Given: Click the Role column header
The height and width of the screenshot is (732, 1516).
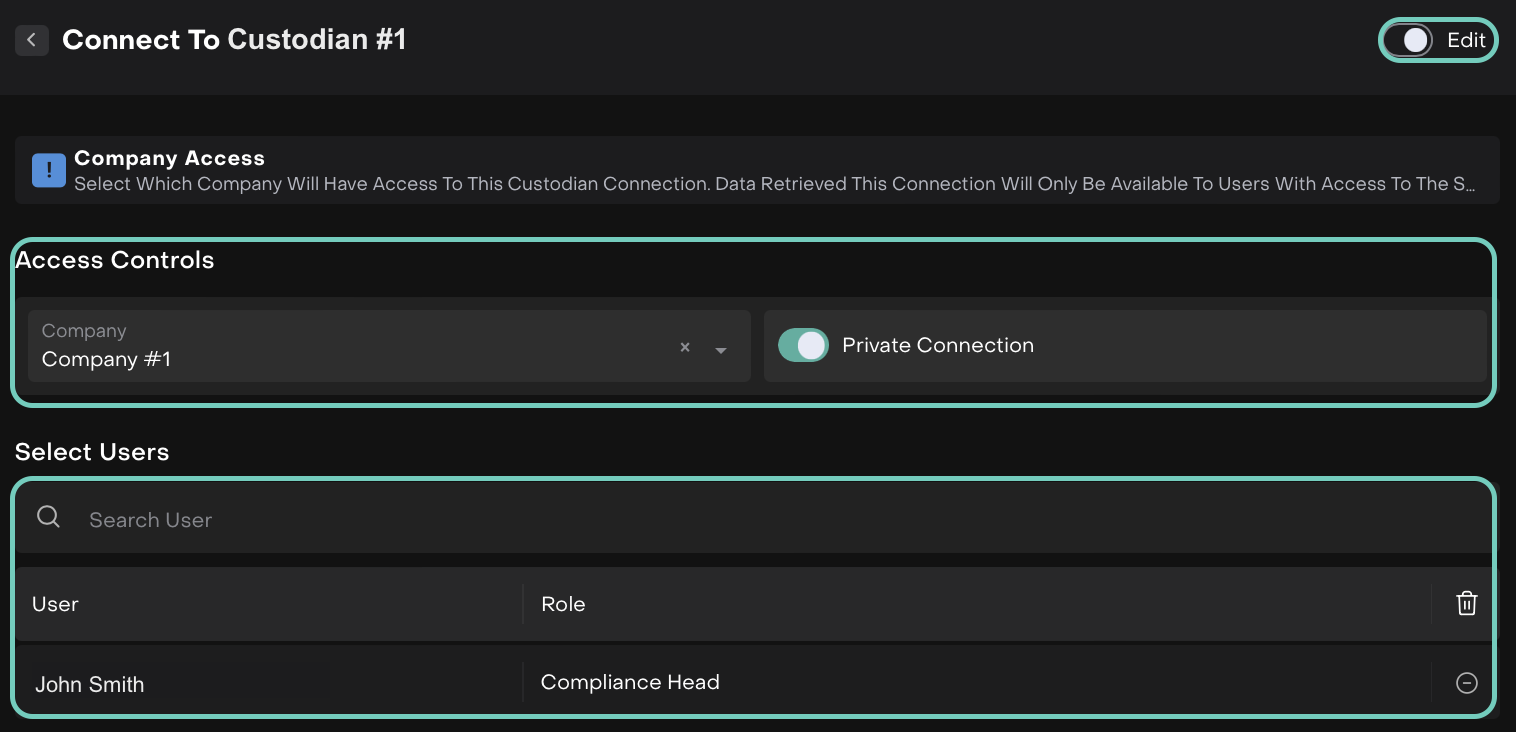Looking at the screenshot, I should 563,604.
